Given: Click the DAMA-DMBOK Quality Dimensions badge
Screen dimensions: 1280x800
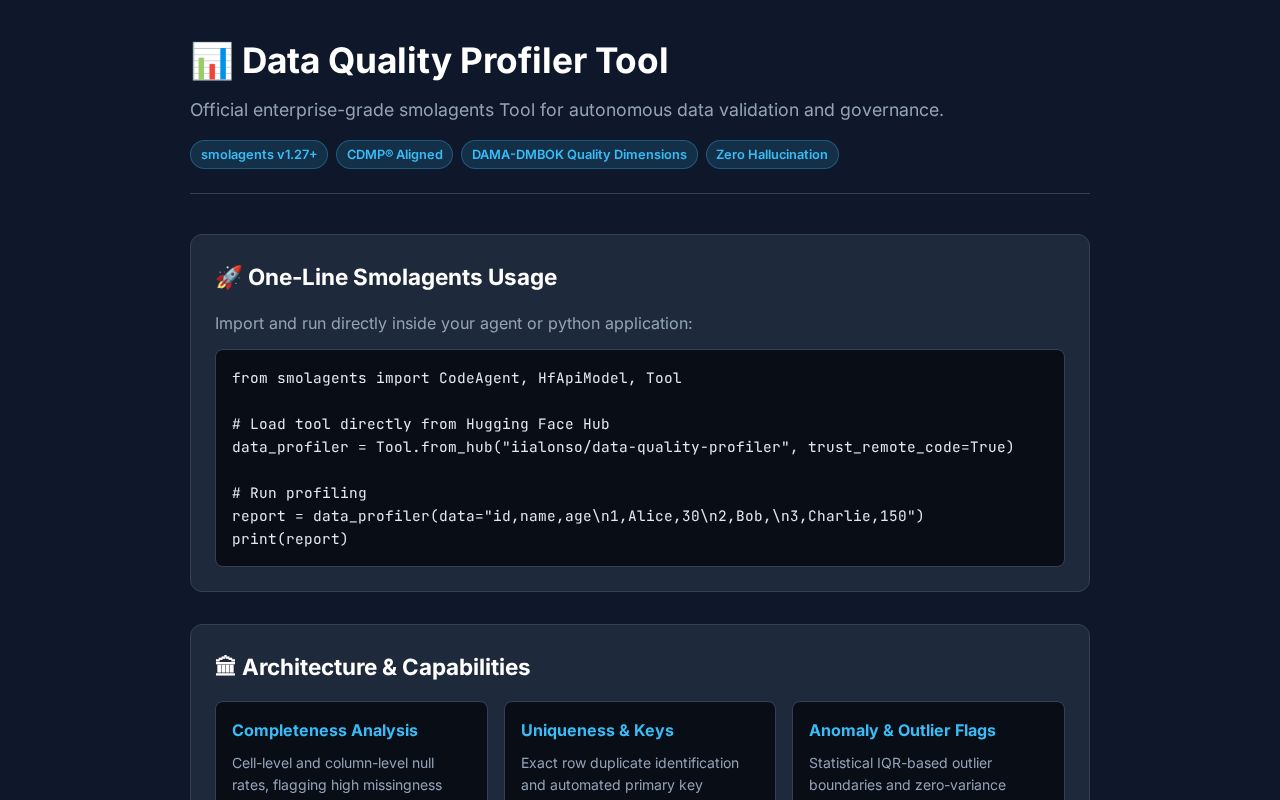Looking at the screenshot, I should pos(579,155).
